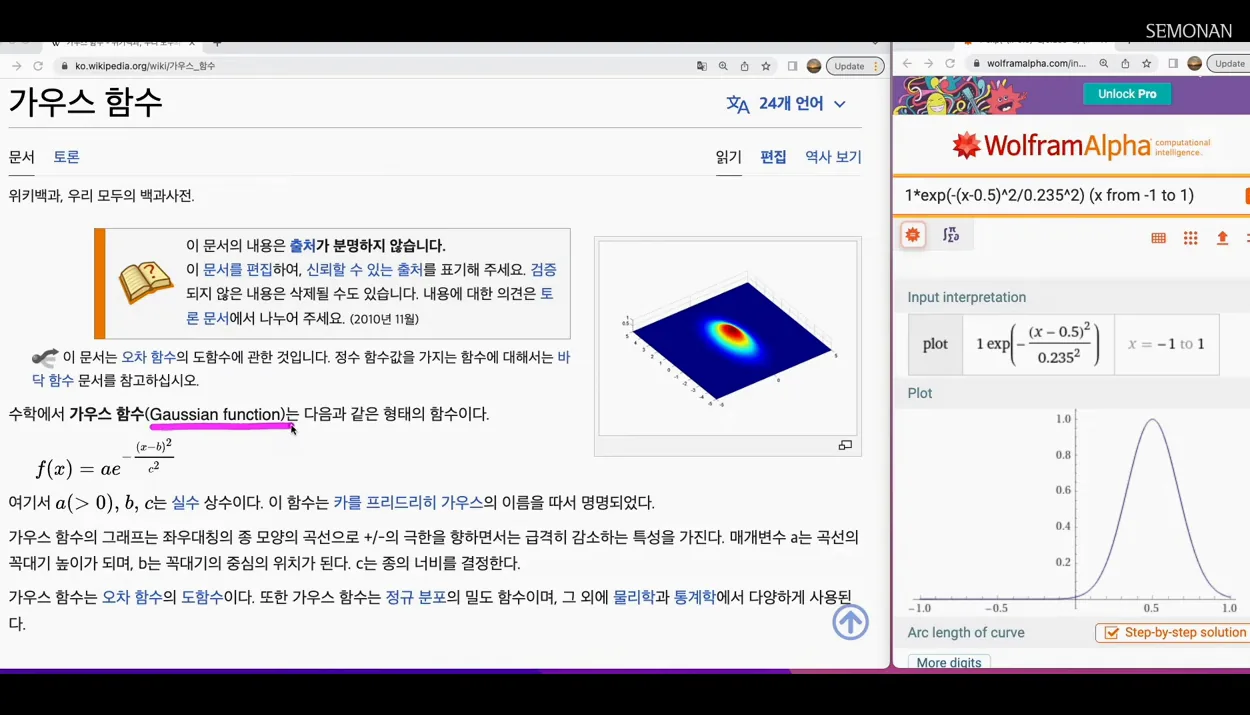Click the translation language icon beside 24개 언어

tap(738, 104)
